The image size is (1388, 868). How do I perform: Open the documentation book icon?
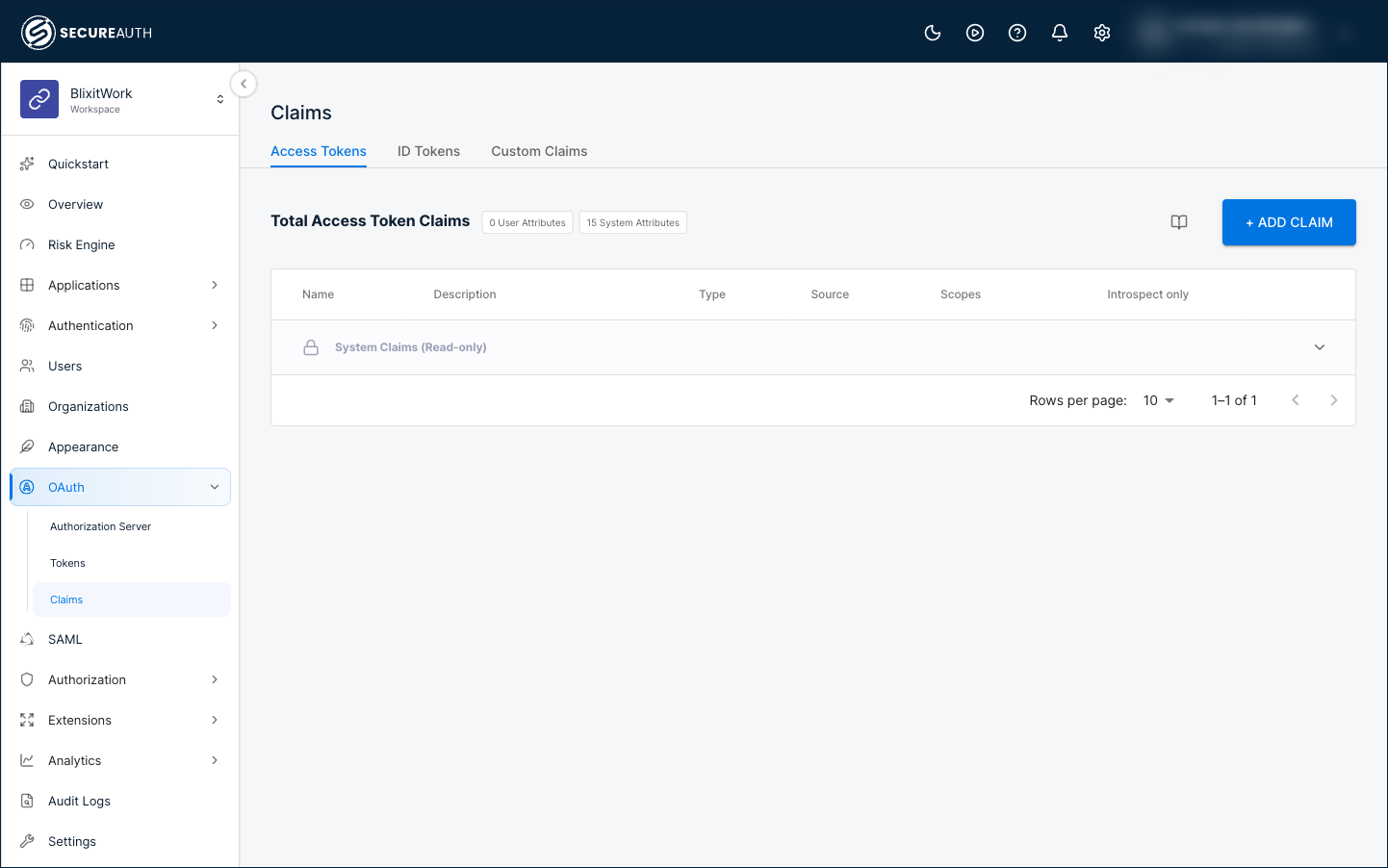(x=1179, y=222)
